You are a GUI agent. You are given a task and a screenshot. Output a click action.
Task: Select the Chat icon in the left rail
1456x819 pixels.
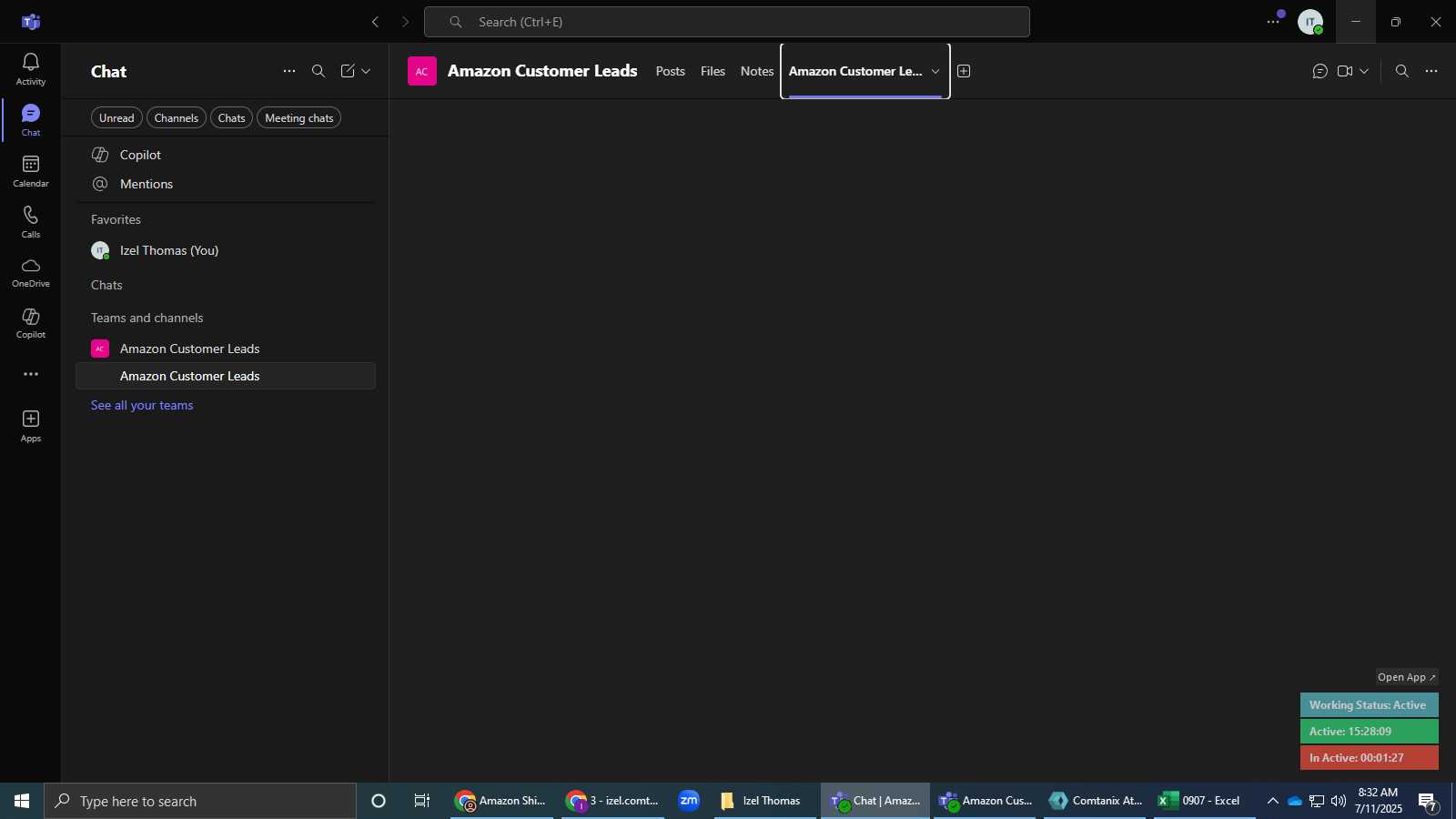coord(31,120)
